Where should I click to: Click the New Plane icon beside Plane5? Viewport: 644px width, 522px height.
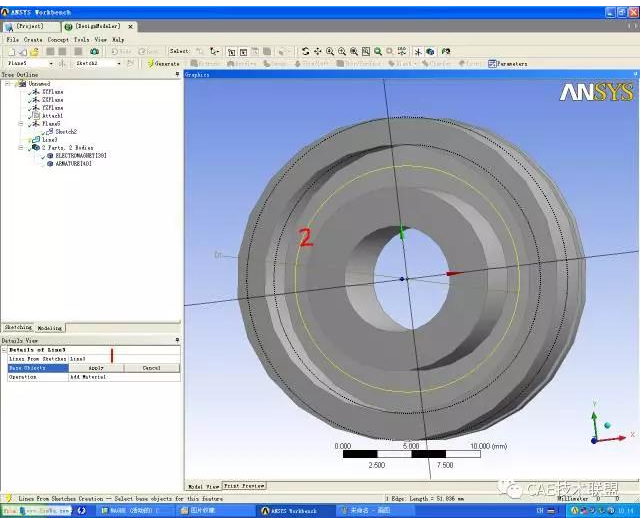62,64
